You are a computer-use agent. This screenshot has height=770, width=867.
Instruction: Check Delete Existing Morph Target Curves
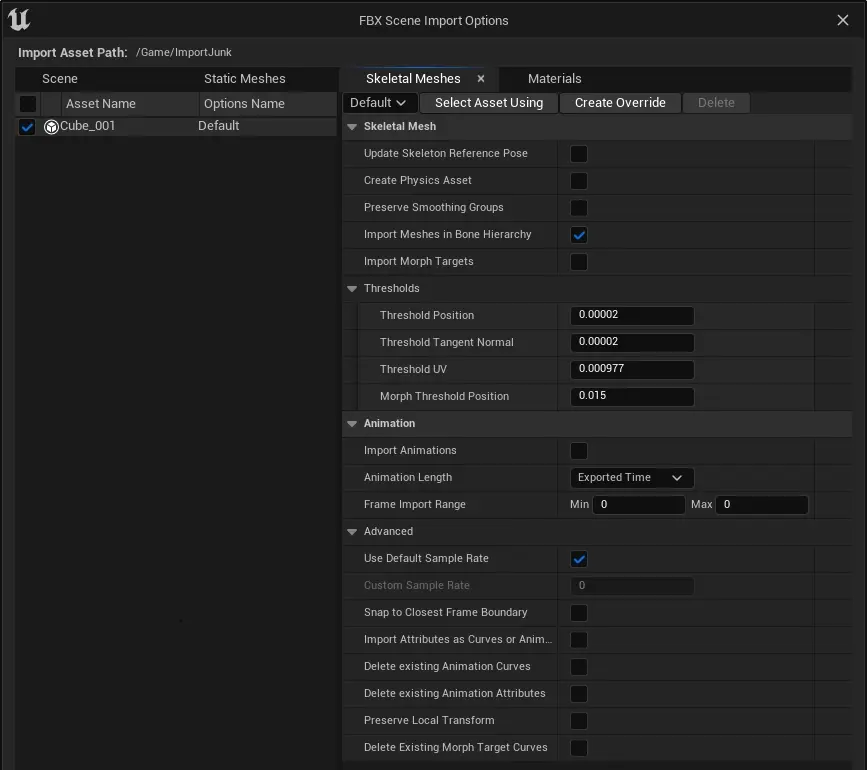(578, 748)
